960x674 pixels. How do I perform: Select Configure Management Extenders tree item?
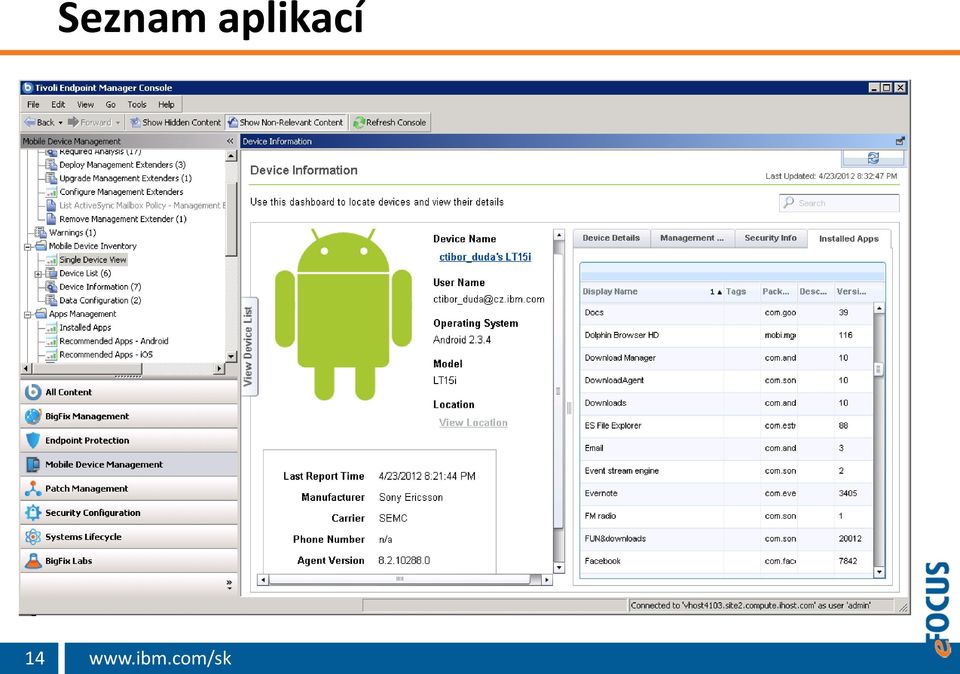[121, 192]
